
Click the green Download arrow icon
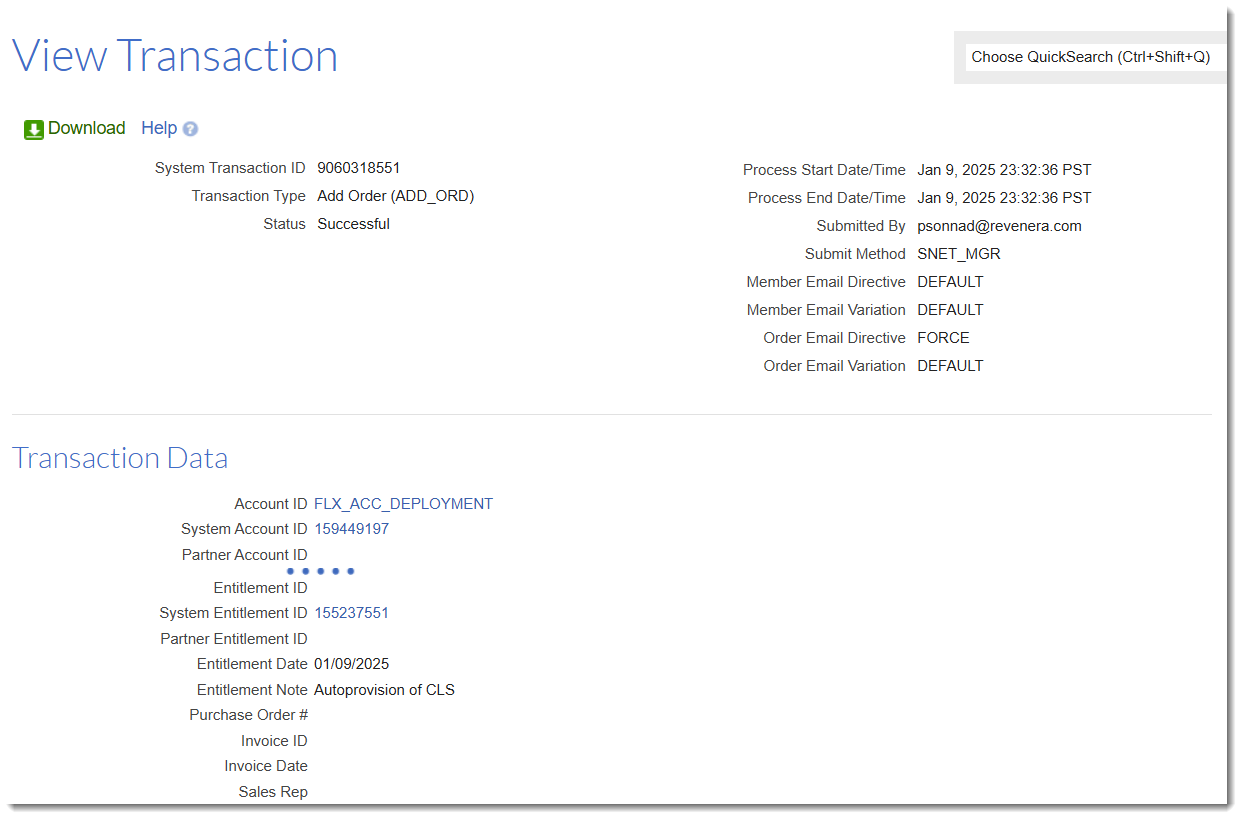coord(34,129)
